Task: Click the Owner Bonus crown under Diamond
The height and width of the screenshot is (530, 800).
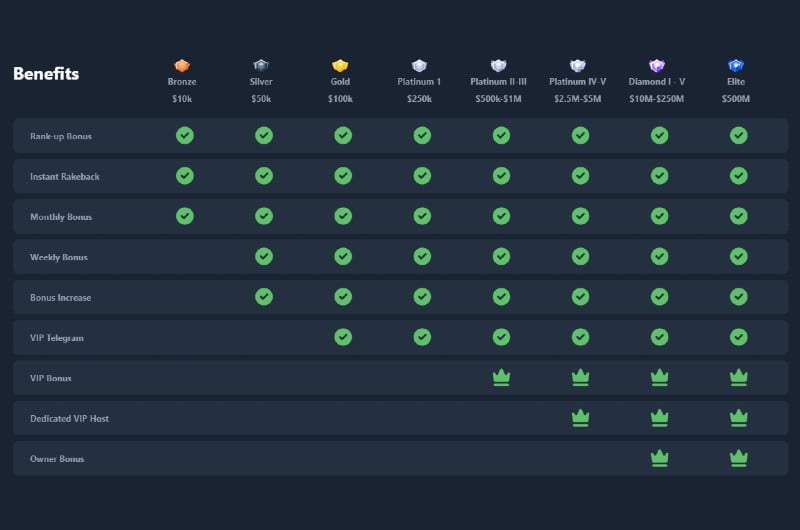Action: click(x=660, y=458)
